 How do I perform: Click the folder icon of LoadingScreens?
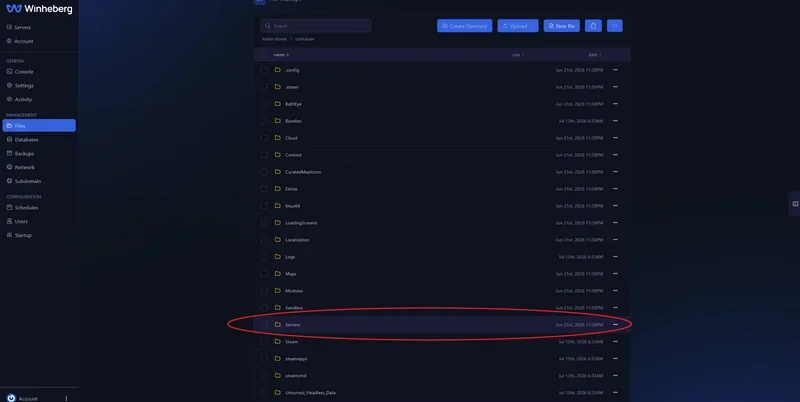tap(278, 222)
